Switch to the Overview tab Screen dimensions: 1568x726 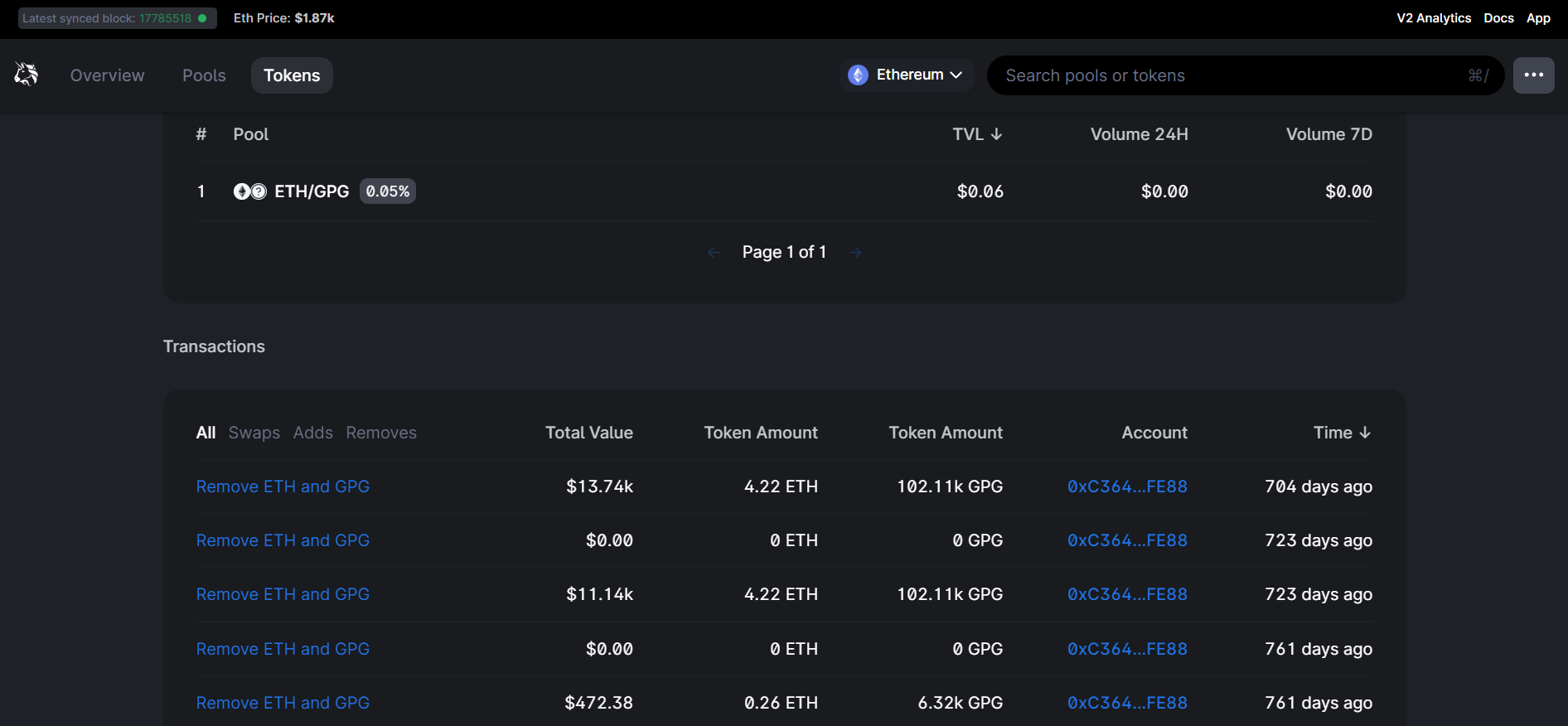[x=107, y=75]
